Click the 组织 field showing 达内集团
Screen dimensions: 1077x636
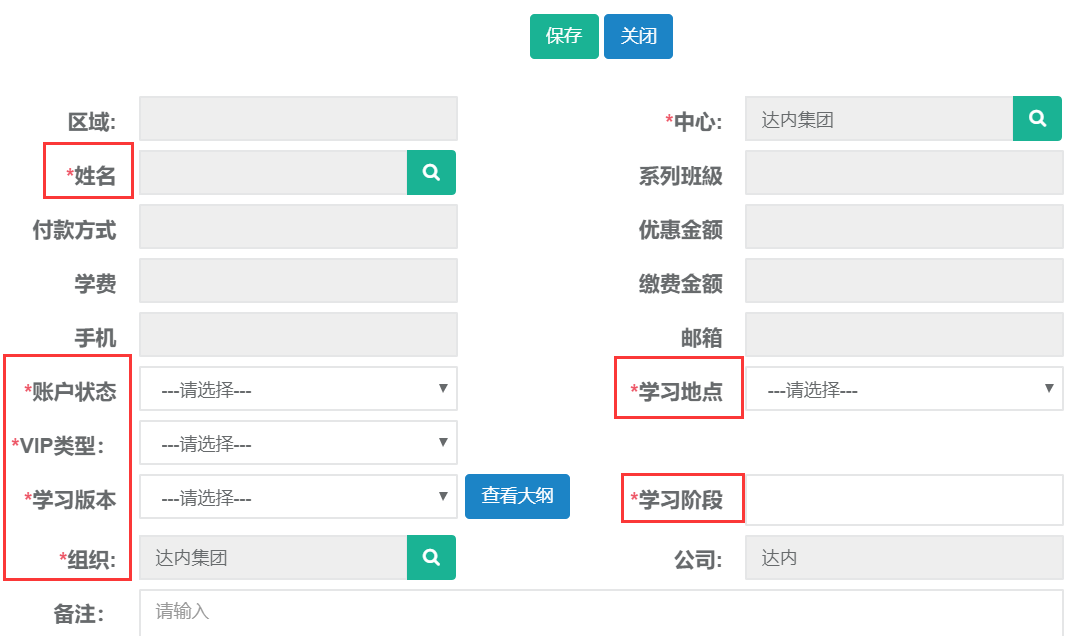point(273,558)
